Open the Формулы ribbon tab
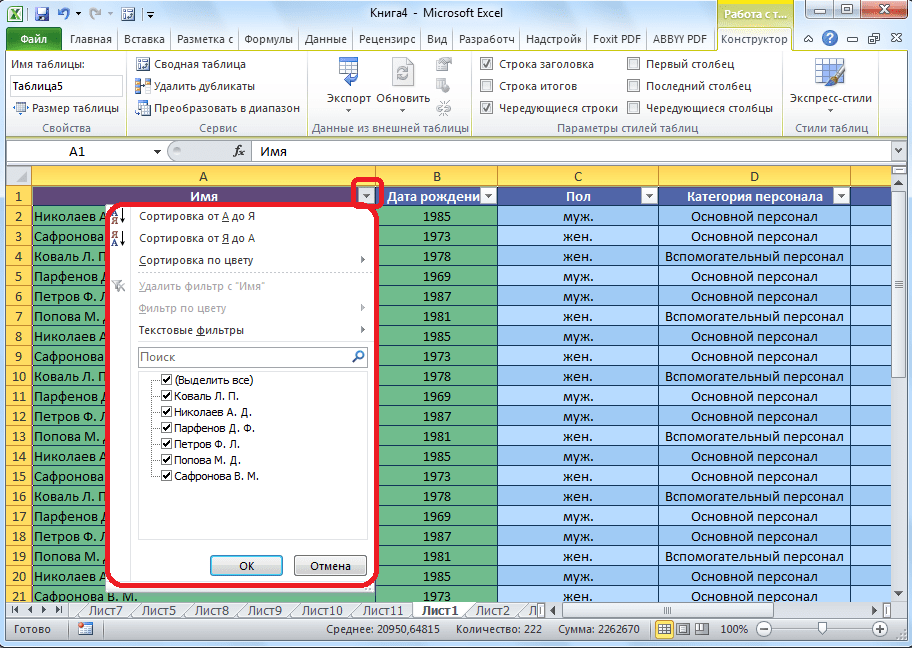The image size is (912, 648). 267,39
